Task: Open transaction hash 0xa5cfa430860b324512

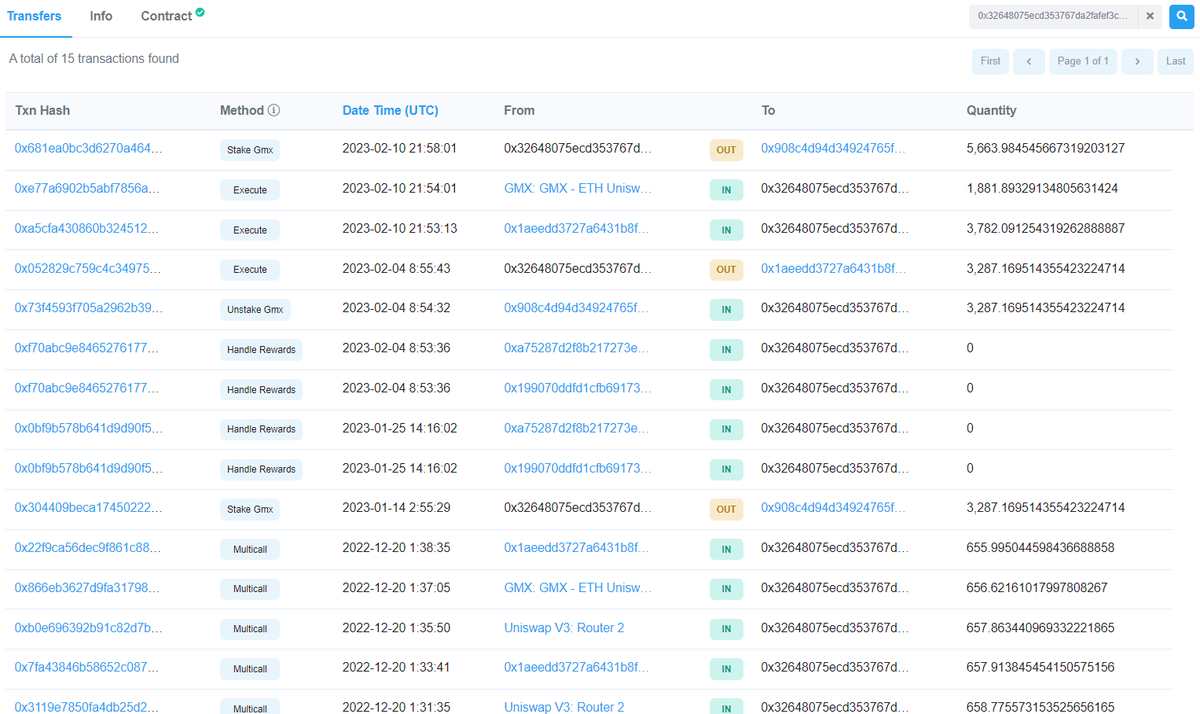Action: click(87, 229)
